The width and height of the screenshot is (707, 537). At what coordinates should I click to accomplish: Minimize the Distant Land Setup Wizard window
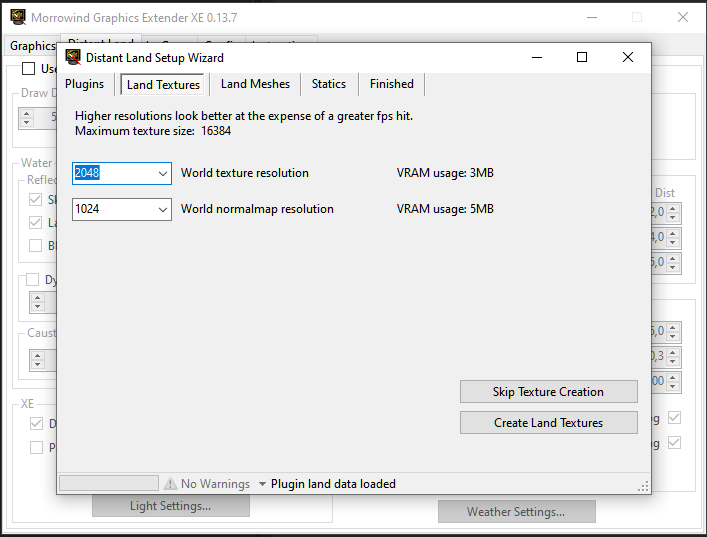[x=536, y=57]
